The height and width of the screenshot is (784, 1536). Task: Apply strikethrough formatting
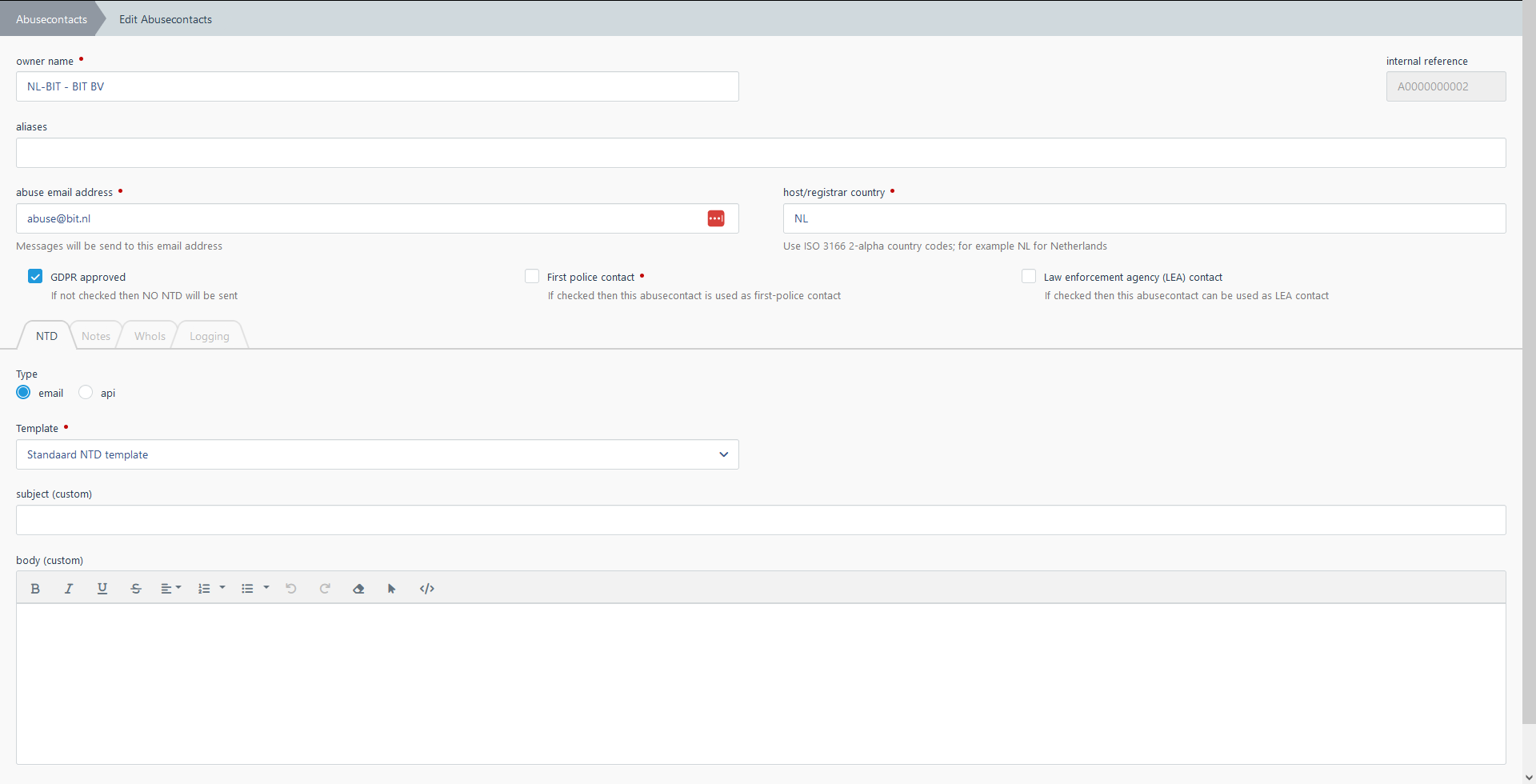point(136,589)
